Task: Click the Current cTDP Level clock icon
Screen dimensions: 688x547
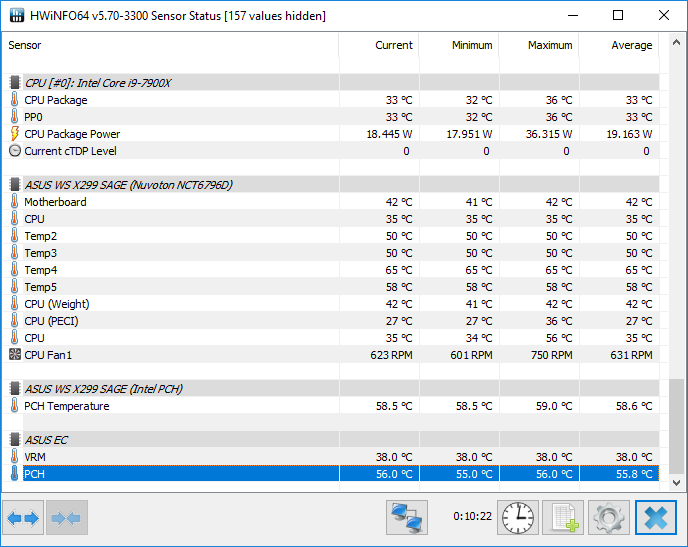Action: point(15,151)
